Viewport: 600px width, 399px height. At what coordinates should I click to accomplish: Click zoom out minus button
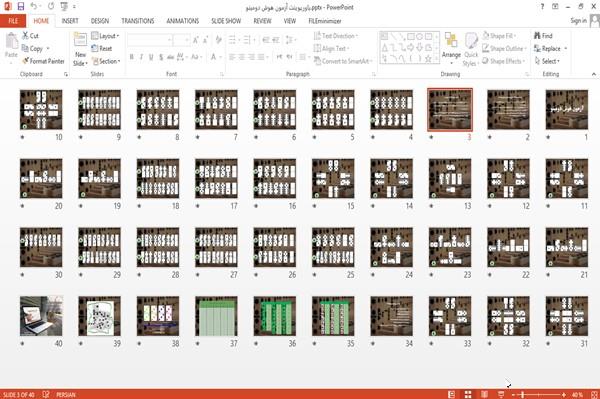point(514,394)
